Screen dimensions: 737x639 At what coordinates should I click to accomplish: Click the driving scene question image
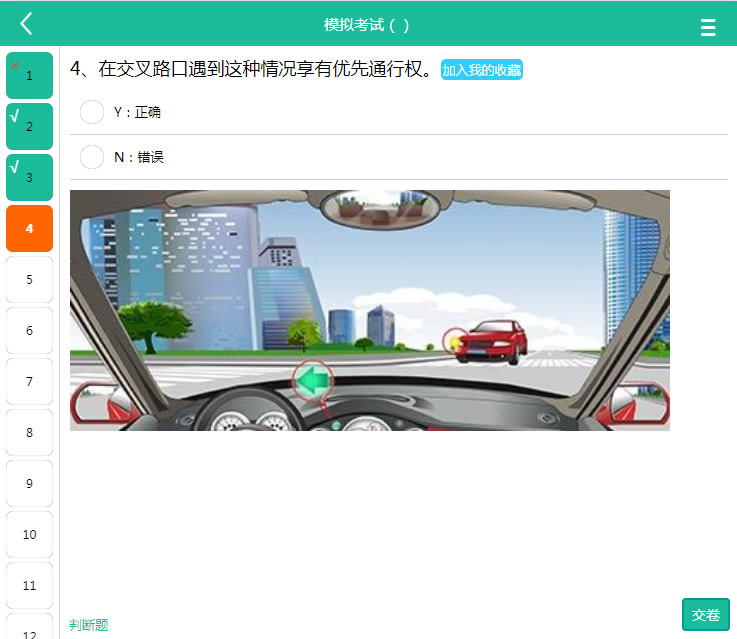pos(370,310)
